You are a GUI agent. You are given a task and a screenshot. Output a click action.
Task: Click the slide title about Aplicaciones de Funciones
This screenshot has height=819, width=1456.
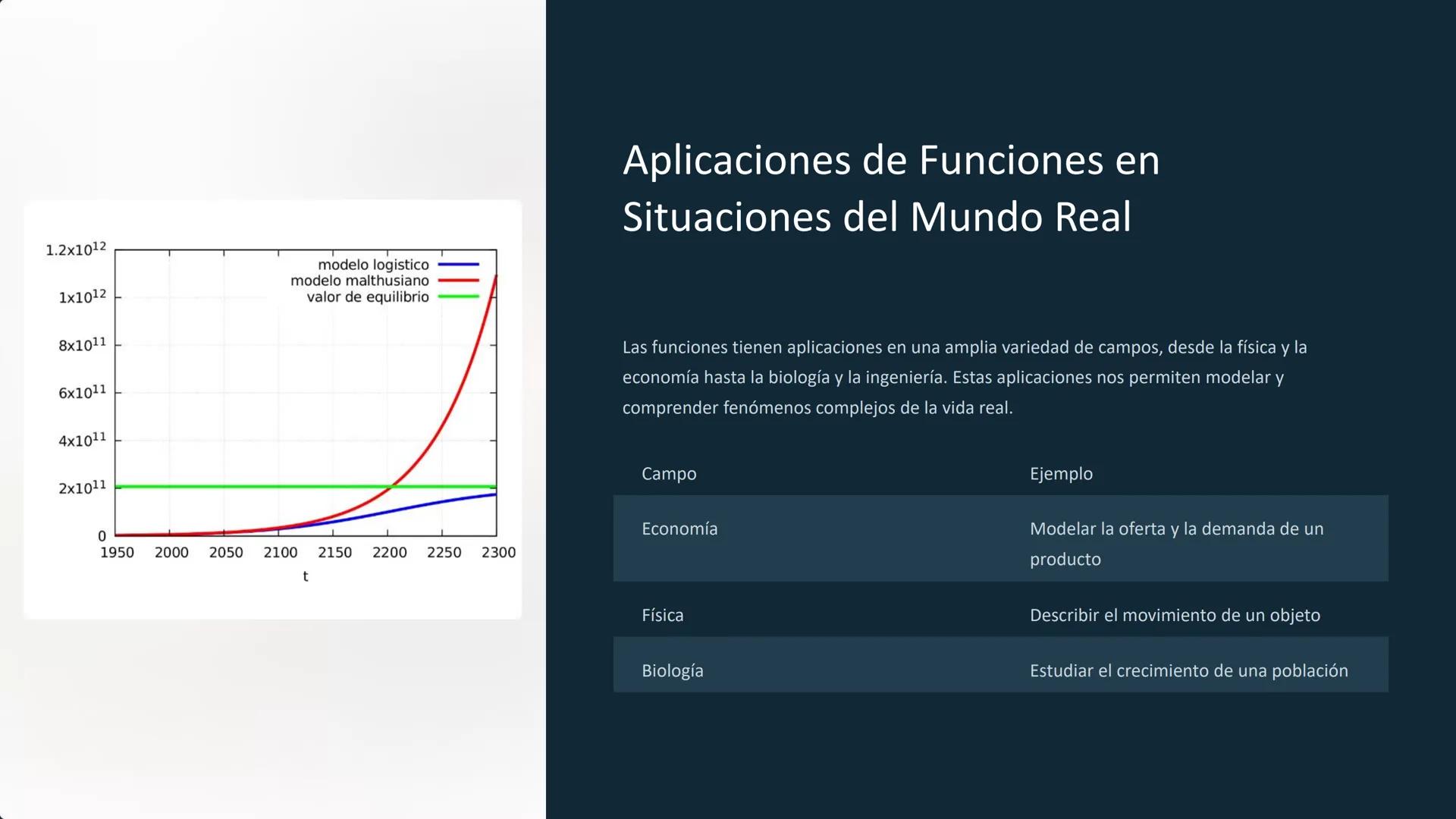point(891,188)
